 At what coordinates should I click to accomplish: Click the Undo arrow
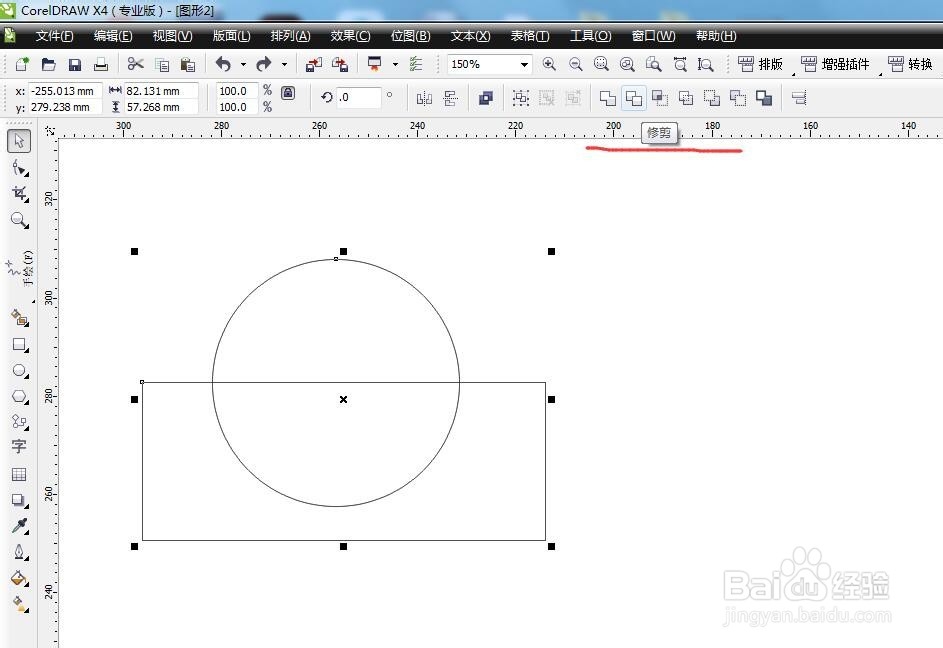(223, 64)
